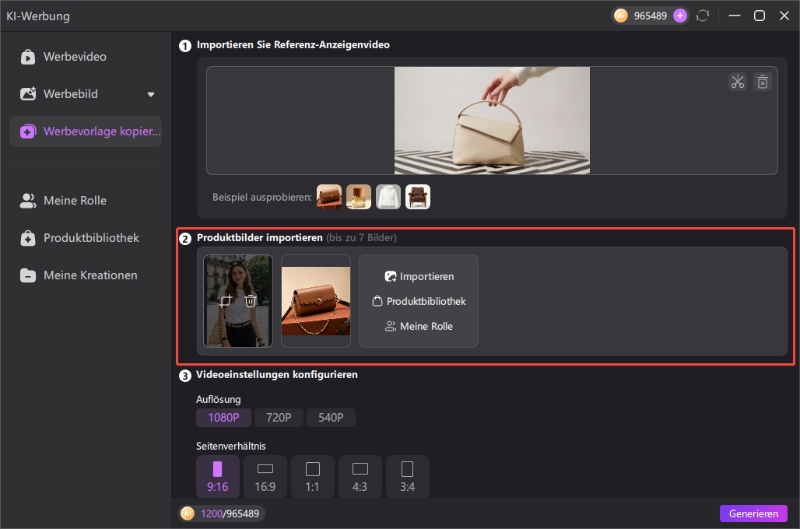Image resolution: width=800 pixels, height=529 pixels.
Task: Open the Werbebild section
Action: (85, 94)
